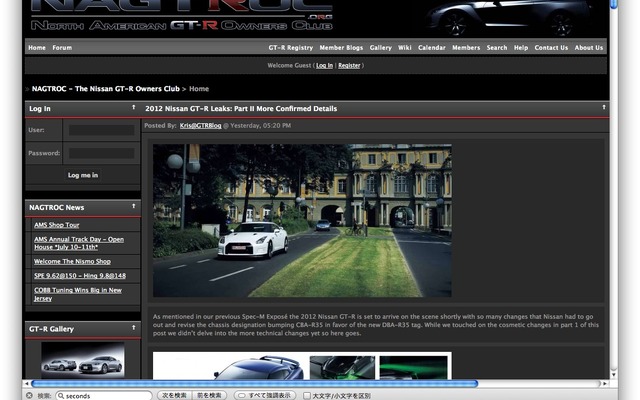Open author link Kris@GTRBlog
640x400 pixels.
point(200,126)
